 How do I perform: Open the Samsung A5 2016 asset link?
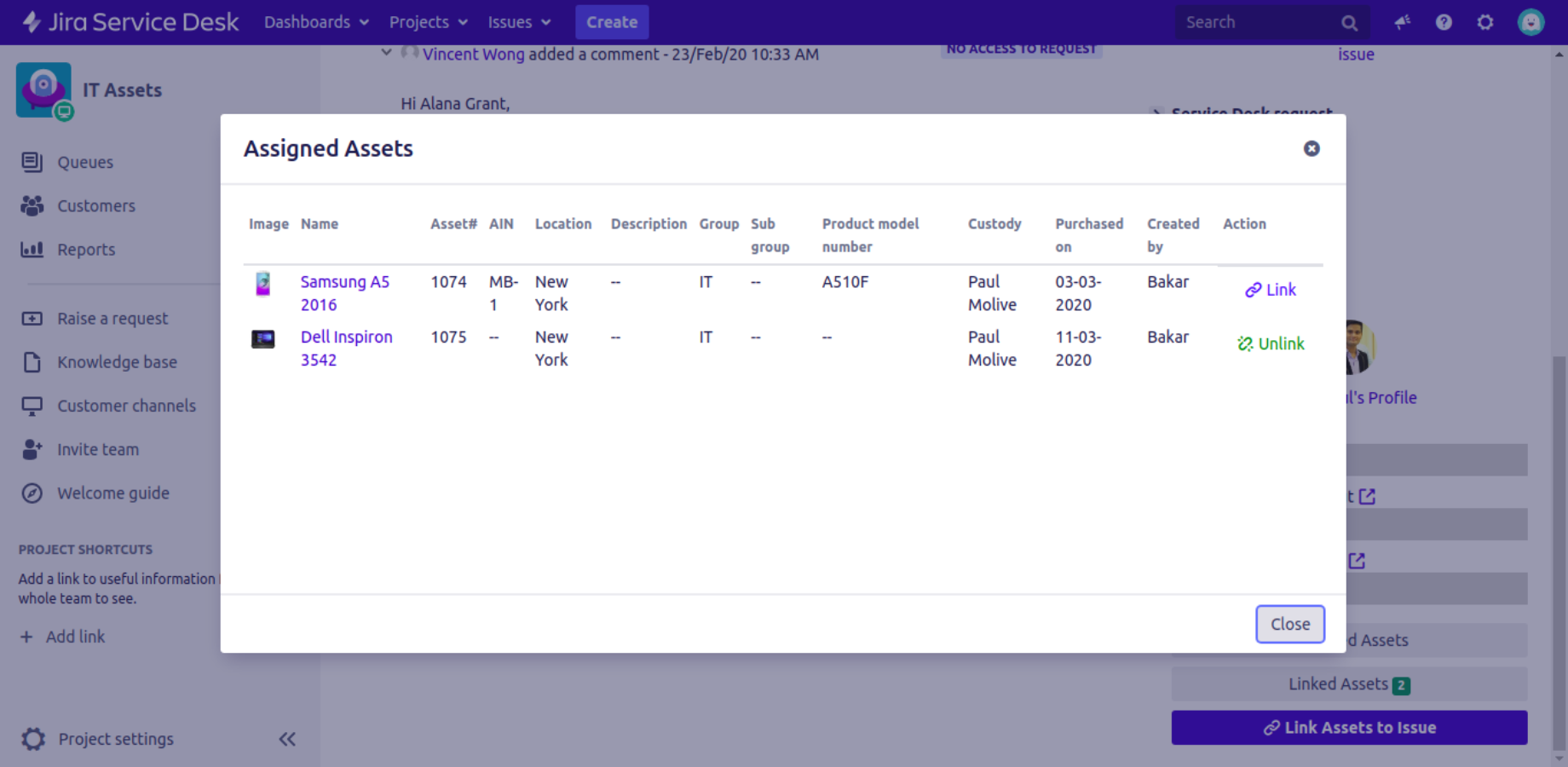(x=344, y=293)
